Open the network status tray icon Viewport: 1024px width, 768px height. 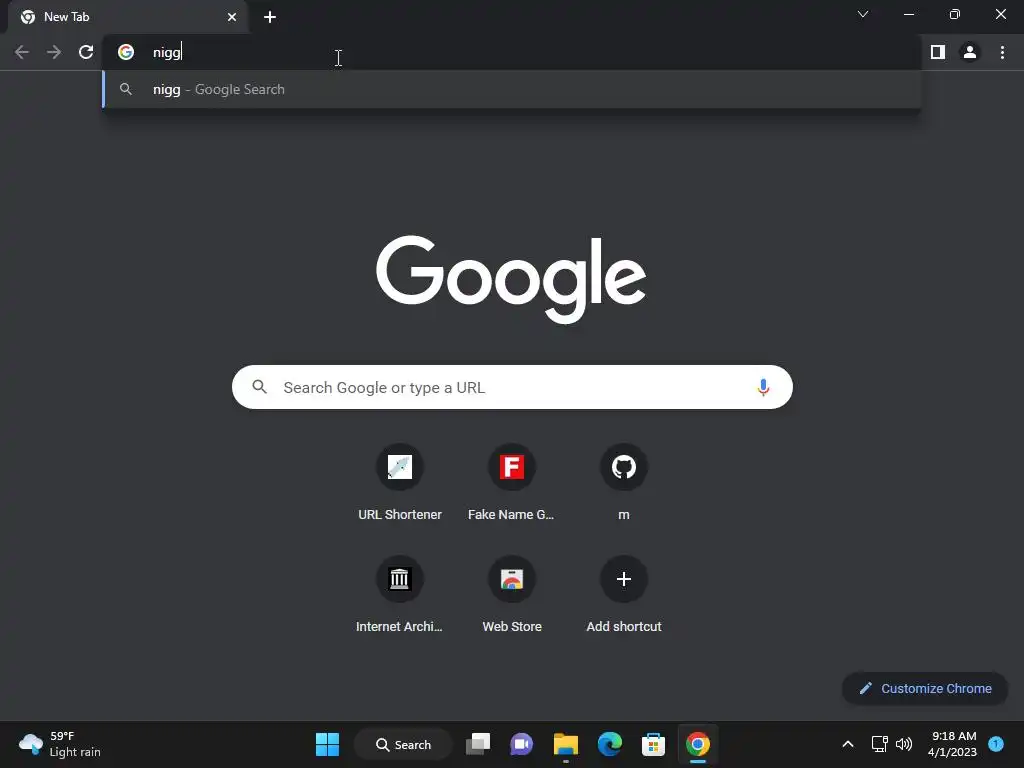[879, 744]
